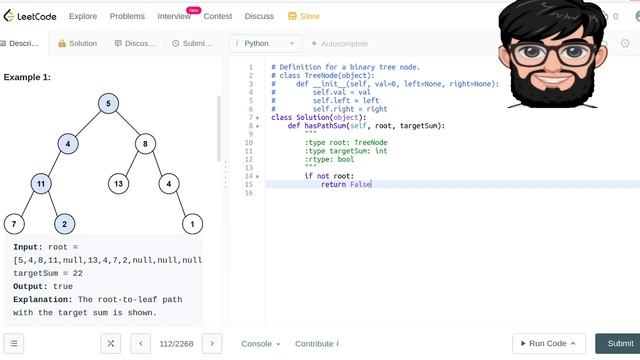Click the Run Code button

(x=549, y=344)
